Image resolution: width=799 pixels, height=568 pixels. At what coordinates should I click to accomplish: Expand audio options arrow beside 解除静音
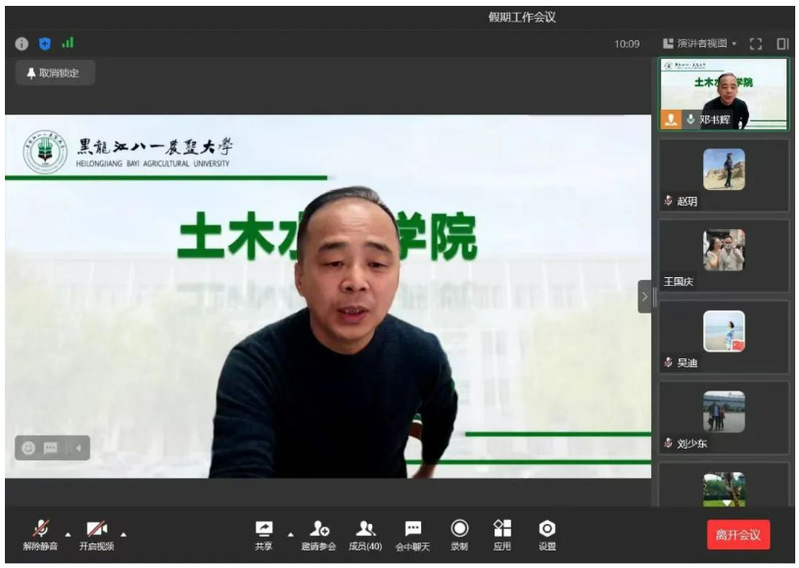(68, 533)
